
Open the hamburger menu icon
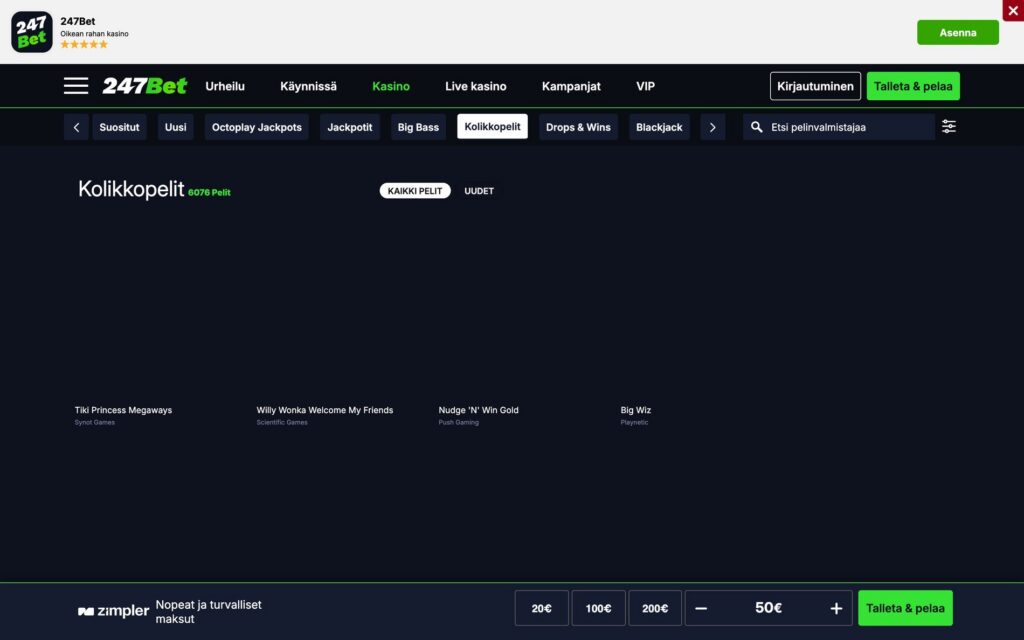tap(76, 86)
